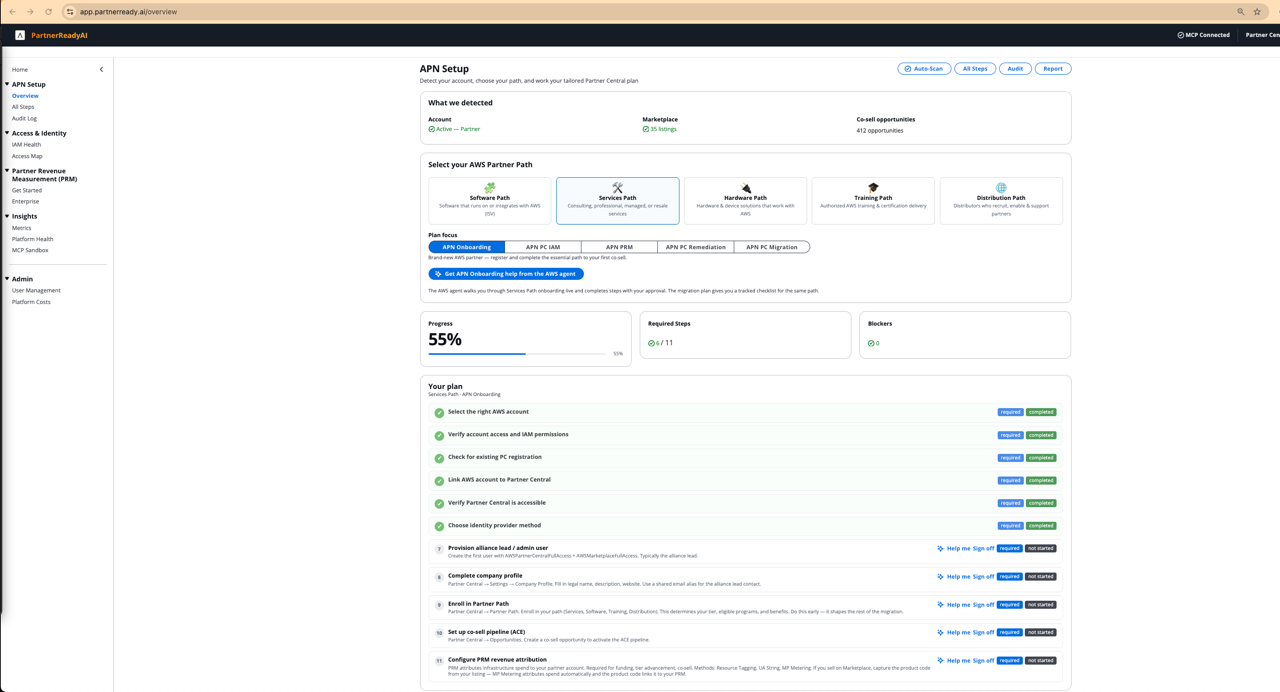
Task: Click the MCP Connected status indicator
Action: (1203, 35)
